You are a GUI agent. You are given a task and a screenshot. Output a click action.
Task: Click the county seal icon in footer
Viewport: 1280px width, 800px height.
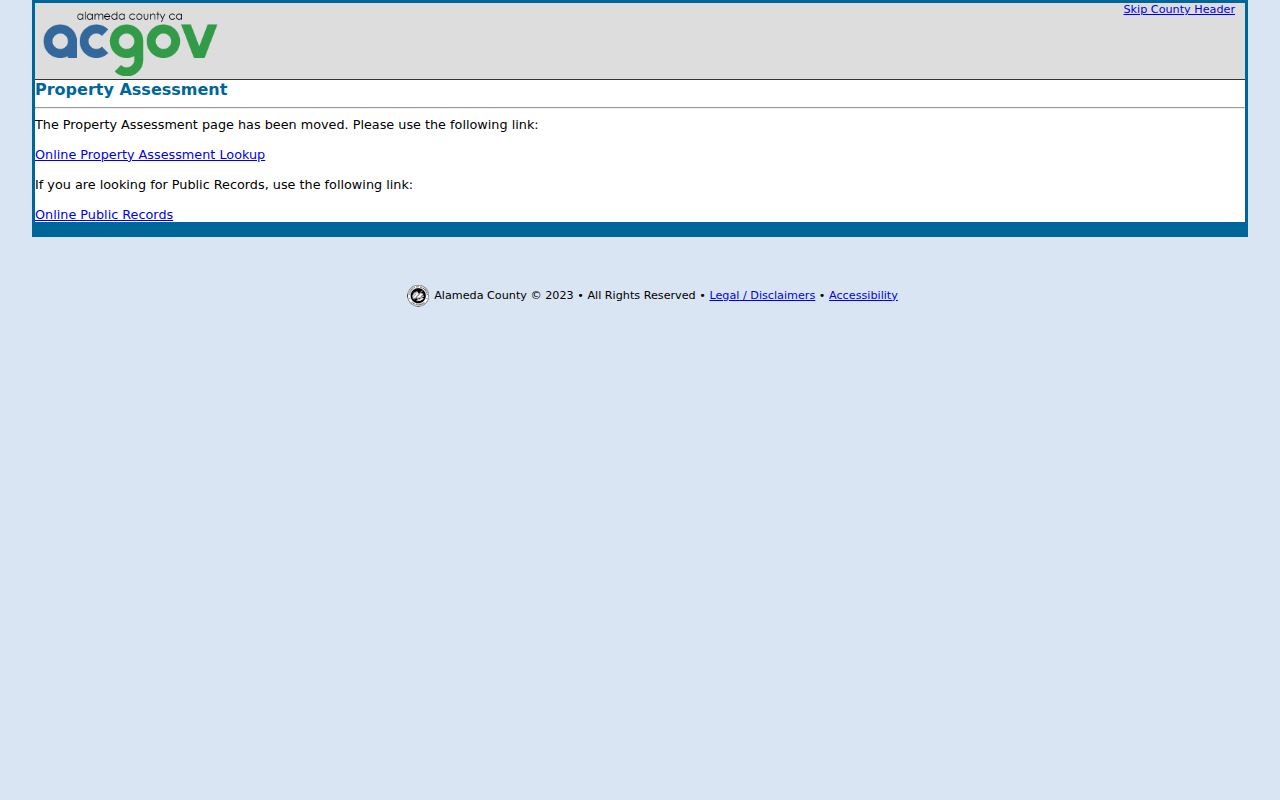(x=418, y=295)
